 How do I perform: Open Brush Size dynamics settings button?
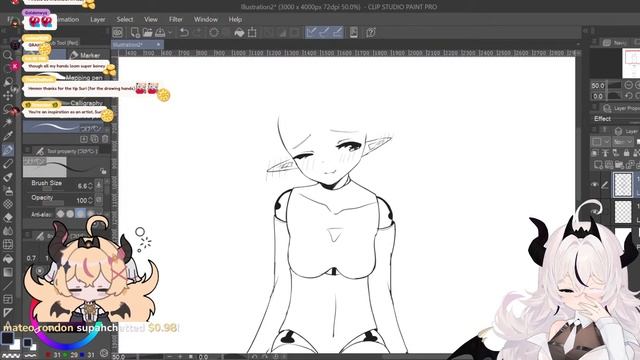pos(99,186)
